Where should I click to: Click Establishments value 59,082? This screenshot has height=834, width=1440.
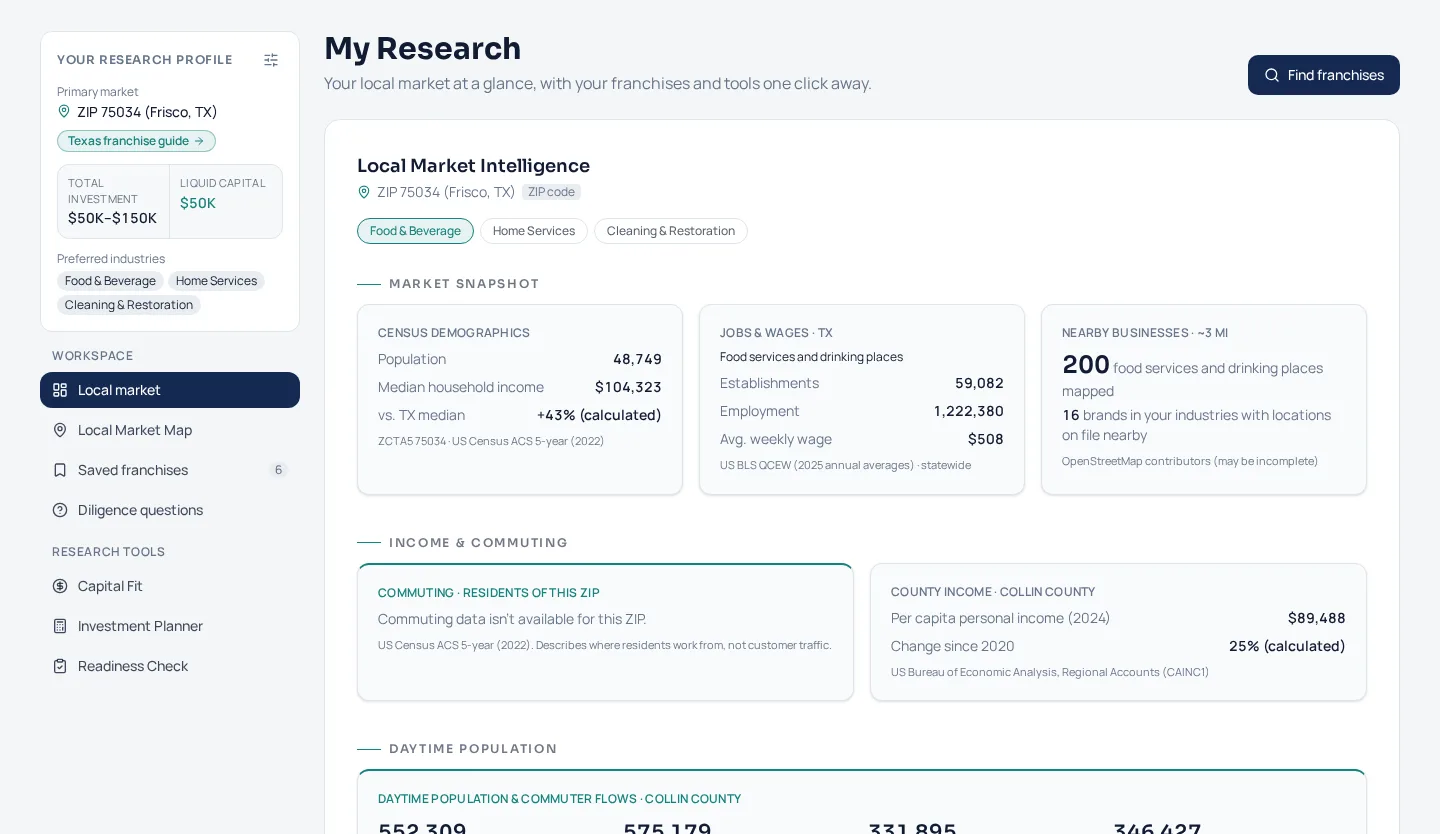[979, 383]
